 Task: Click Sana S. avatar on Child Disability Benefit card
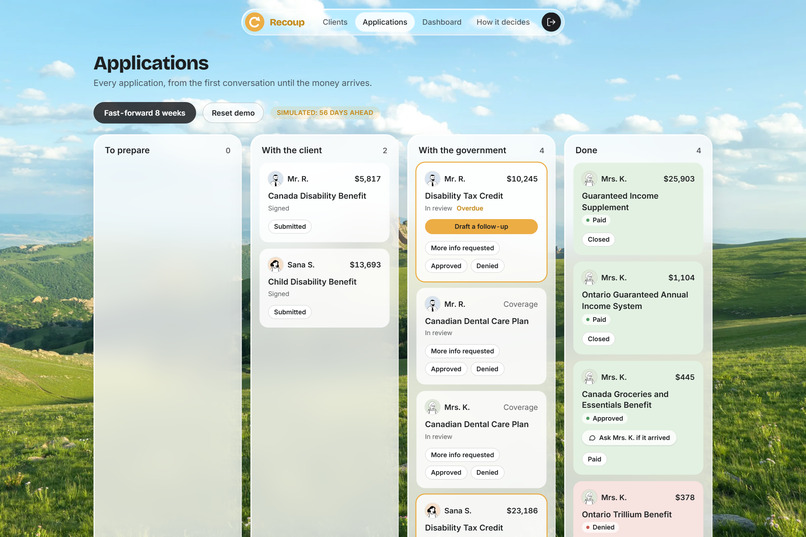(276, 265)
